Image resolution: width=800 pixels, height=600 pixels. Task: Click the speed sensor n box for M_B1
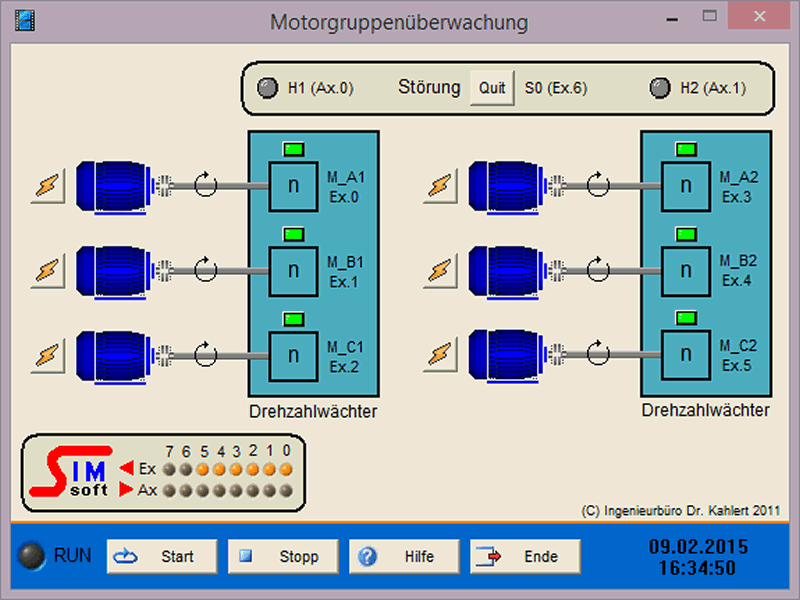point(293,270)
